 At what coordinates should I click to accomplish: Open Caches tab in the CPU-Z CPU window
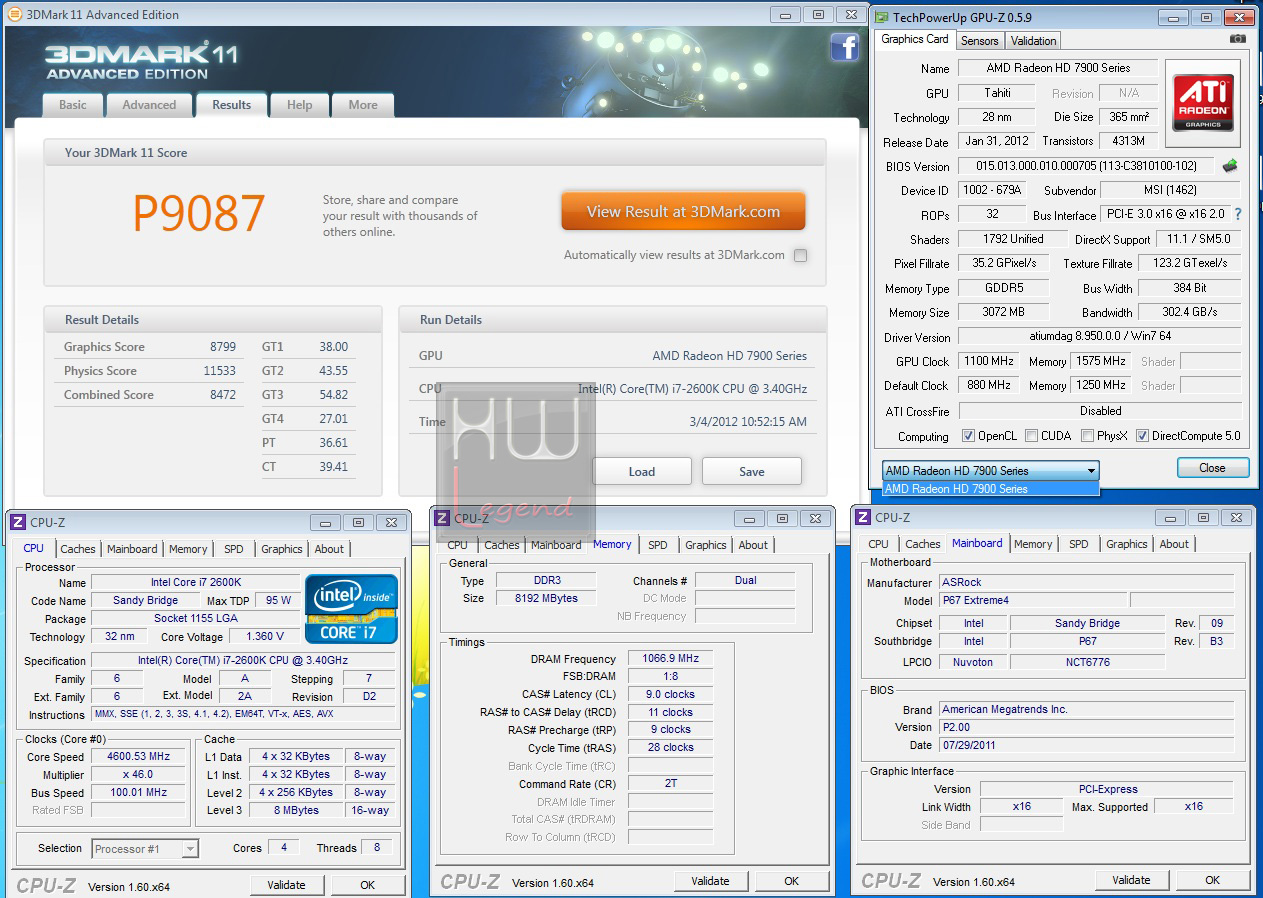tap(78, 549)
